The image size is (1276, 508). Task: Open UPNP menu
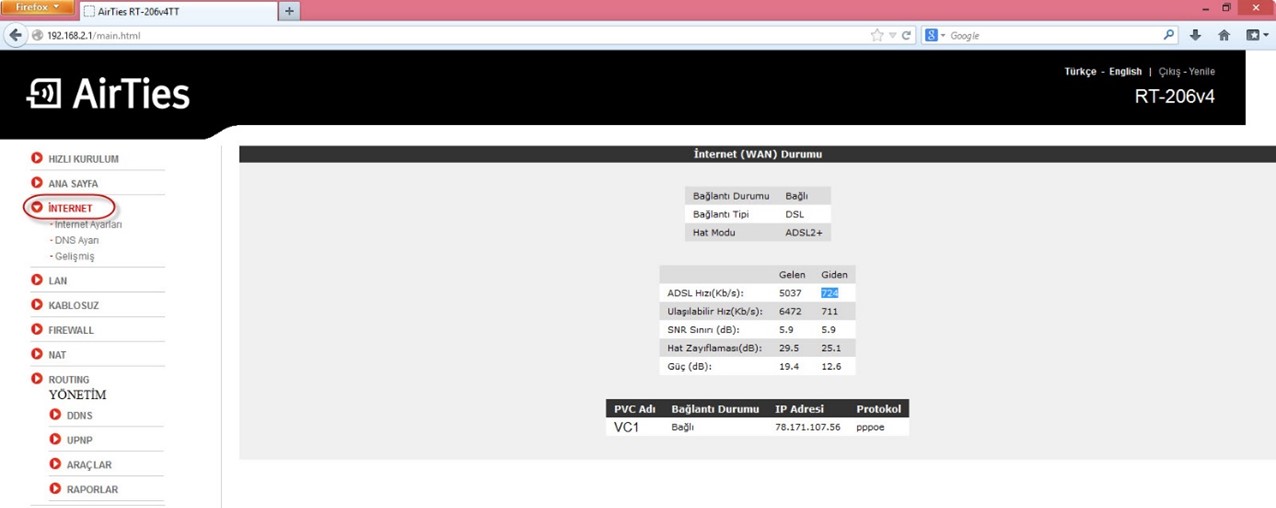[80, 440]
